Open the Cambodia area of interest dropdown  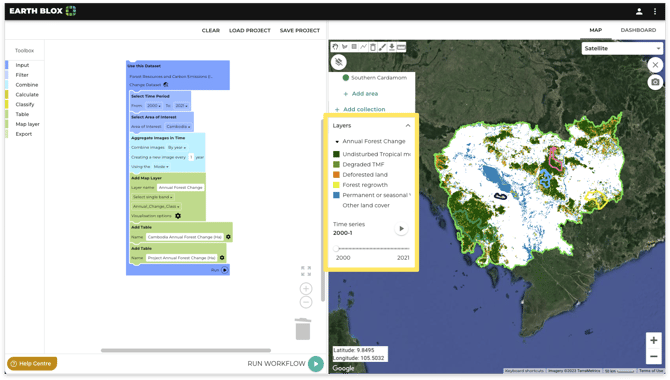point(178,127)
